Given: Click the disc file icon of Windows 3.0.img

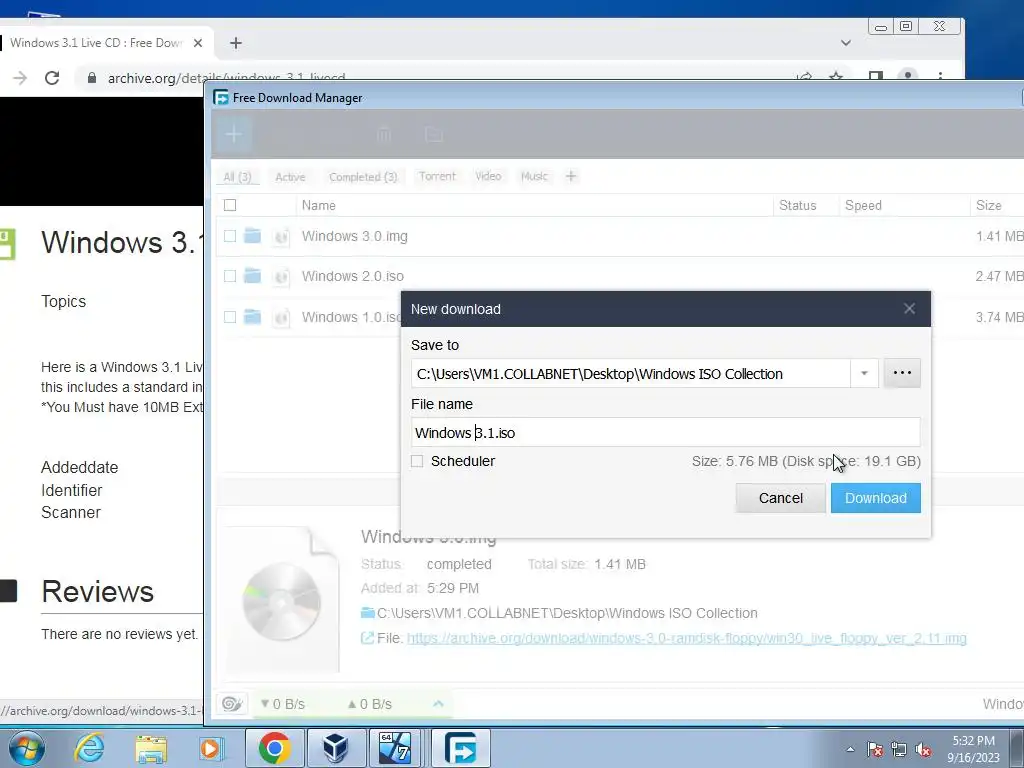Looking at the screenshot, I should (281, 236).
